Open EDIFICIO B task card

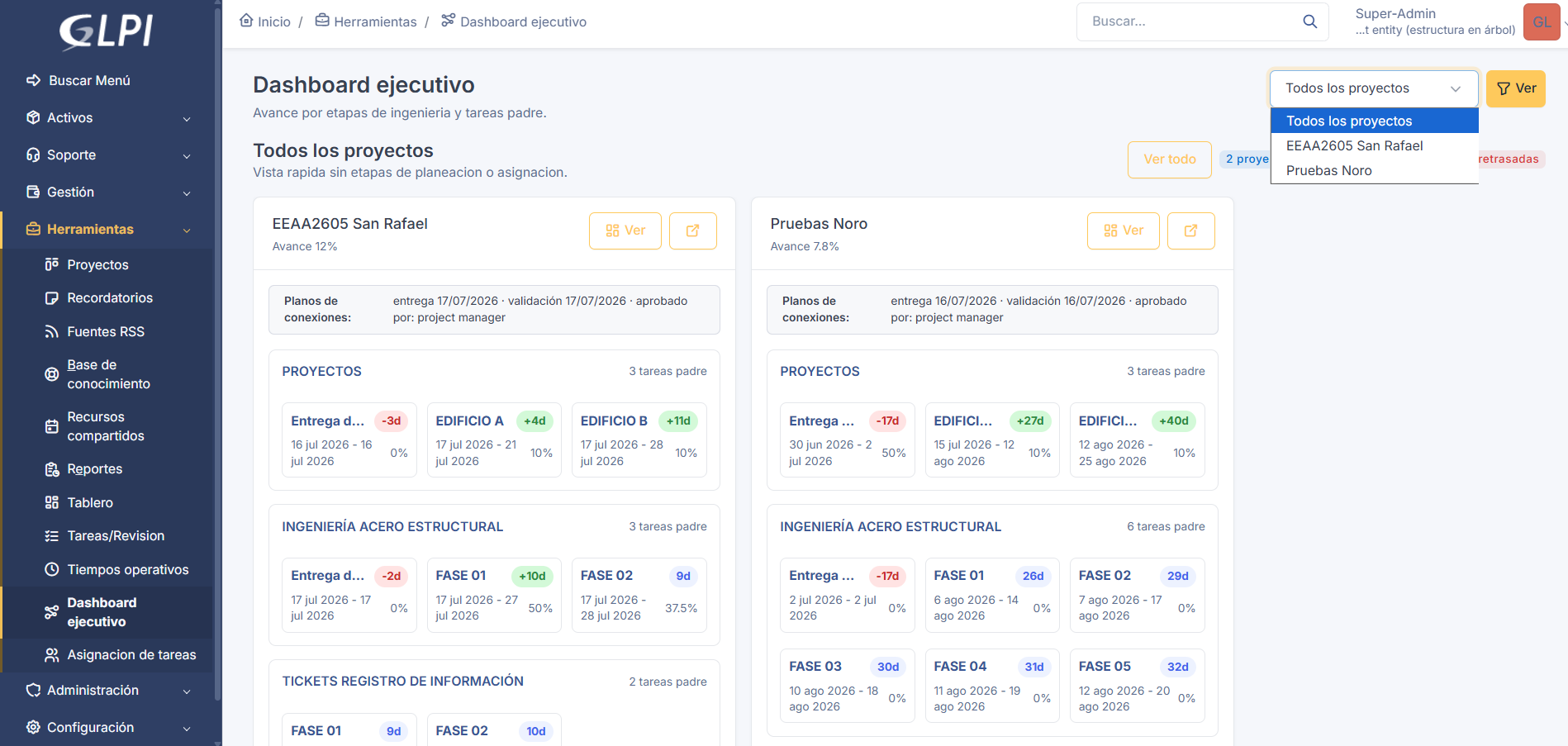(639, 440)
